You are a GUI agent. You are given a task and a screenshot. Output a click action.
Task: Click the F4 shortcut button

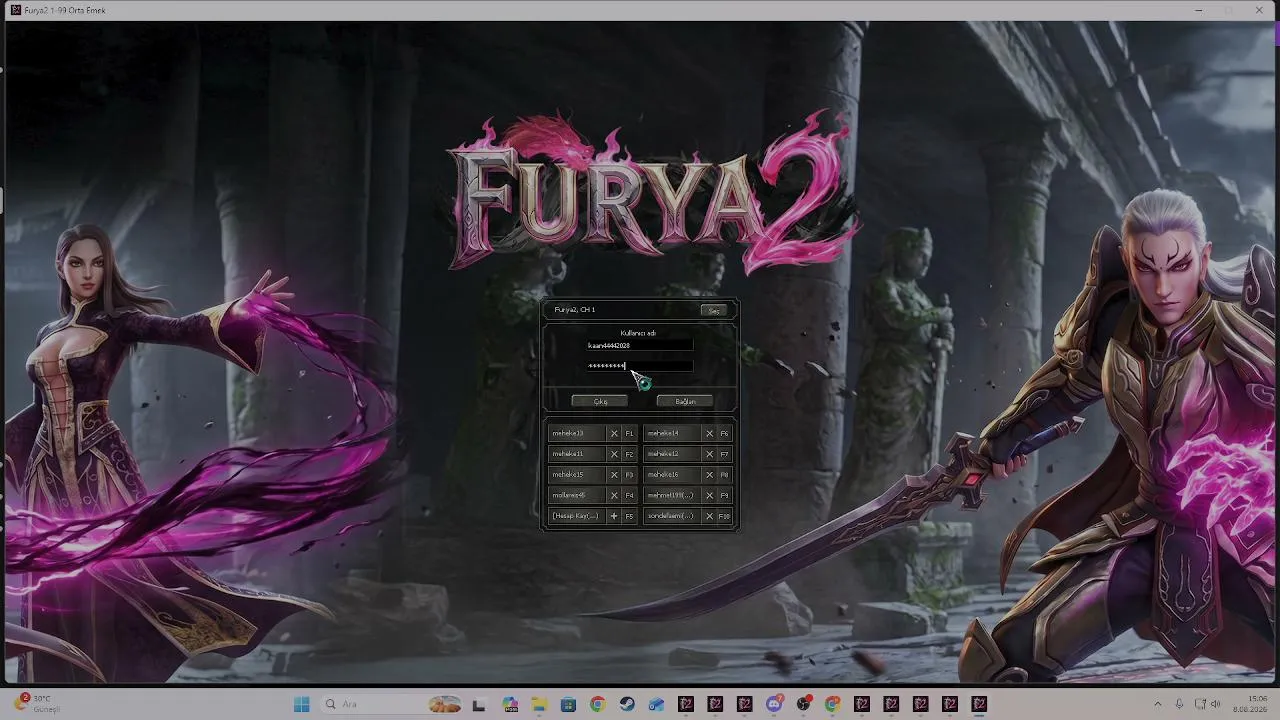coord(629,496)
